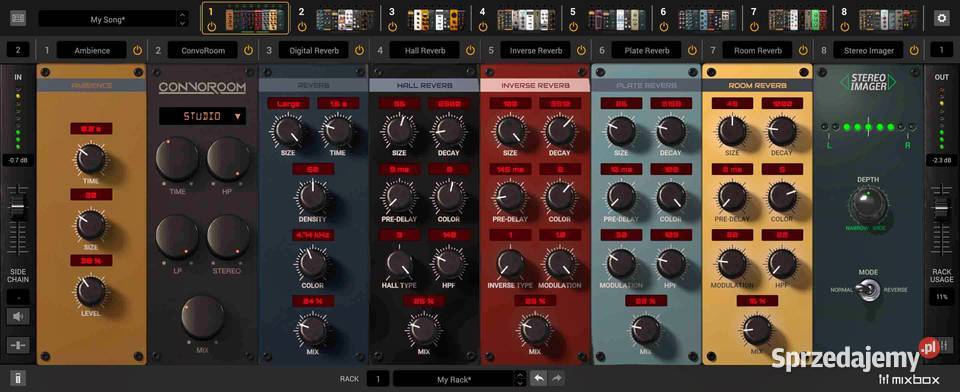Viewport: 960px width, 392px height.
Task: Click the input channel count 2 box
Action: coord(18,50)
